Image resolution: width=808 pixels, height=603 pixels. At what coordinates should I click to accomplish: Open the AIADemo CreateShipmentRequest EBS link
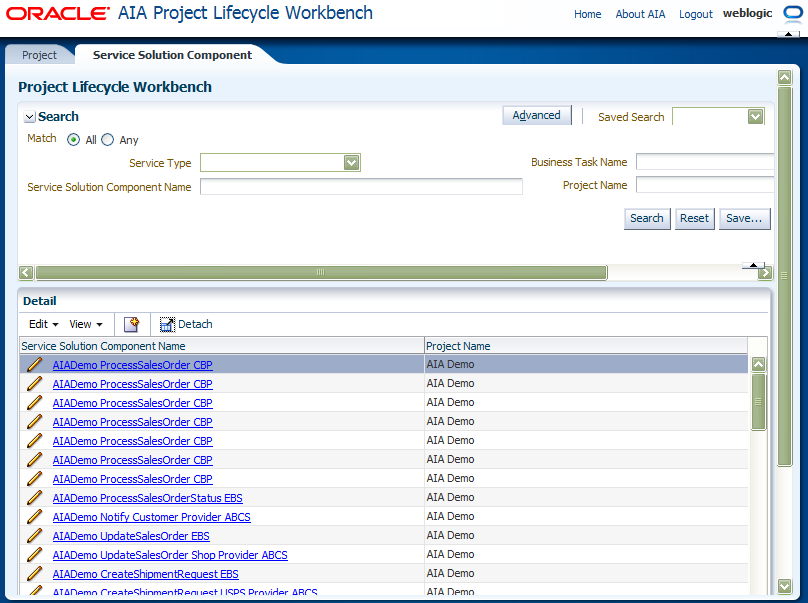tap(145, 574)
